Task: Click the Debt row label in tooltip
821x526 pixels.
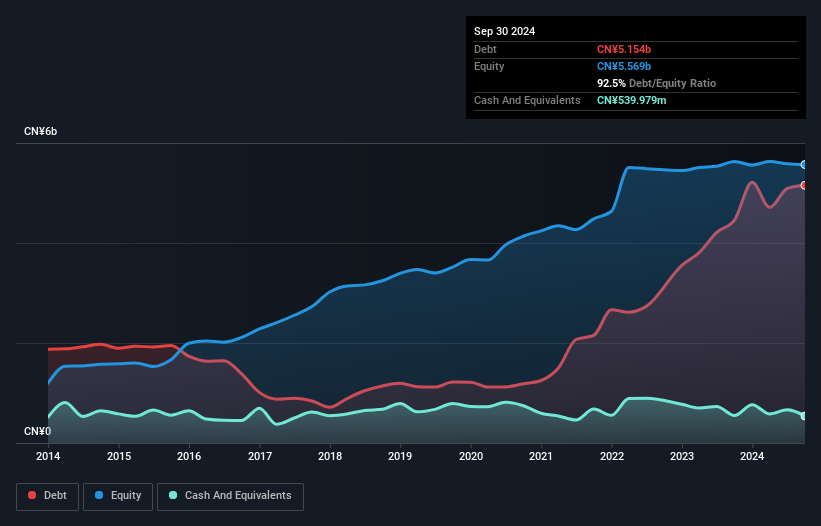Action: point(485,49)
